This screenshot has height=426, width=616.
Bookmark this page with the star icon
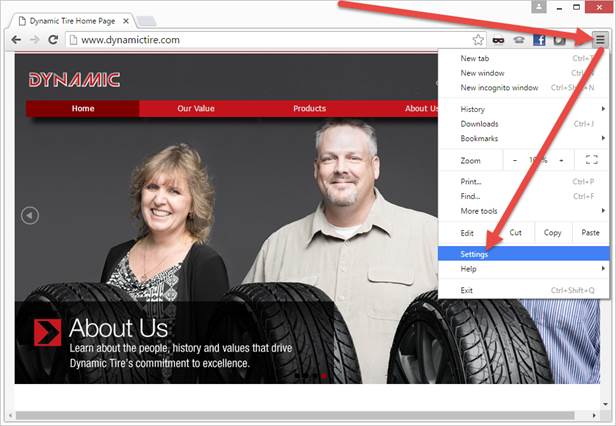point(478,40)
